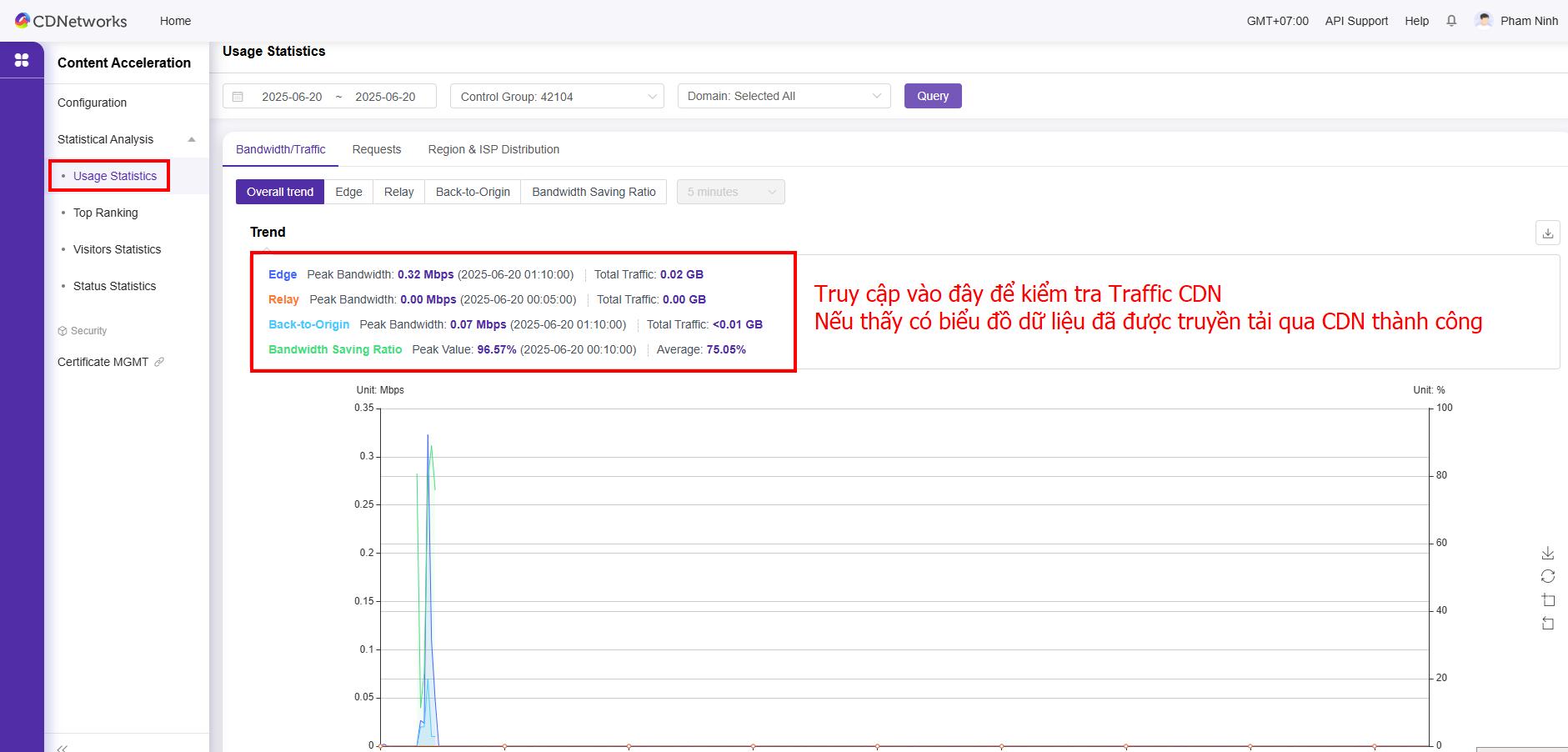The width and height of the screenshot is (1568, 752).
Task: Click the CDNetworks logo
Action: [x=71, y=21]
